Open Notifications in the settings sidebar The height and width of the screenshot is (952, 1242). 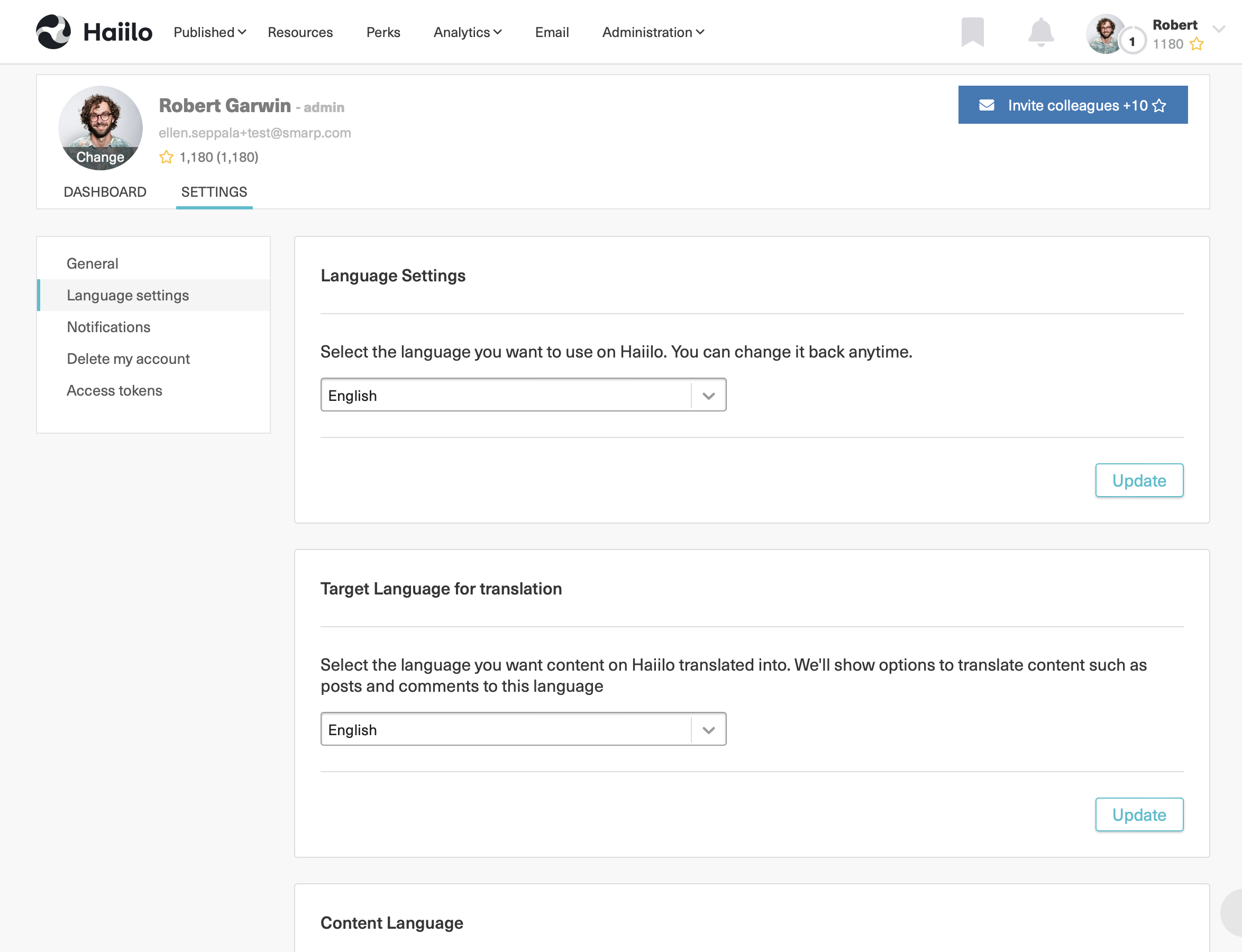[108, 327]
